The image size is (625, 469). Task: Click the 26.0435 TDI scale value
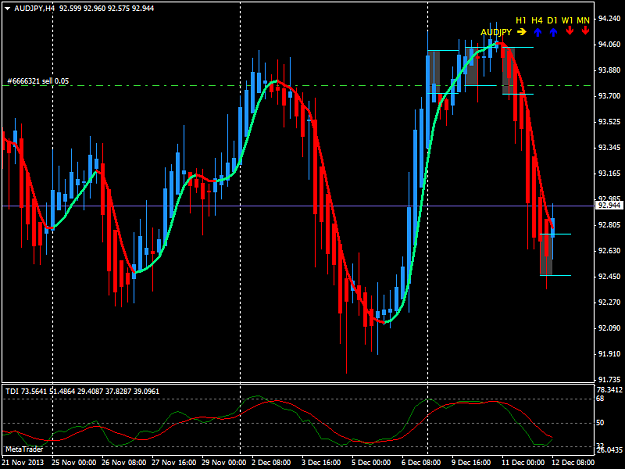[609, 450]
